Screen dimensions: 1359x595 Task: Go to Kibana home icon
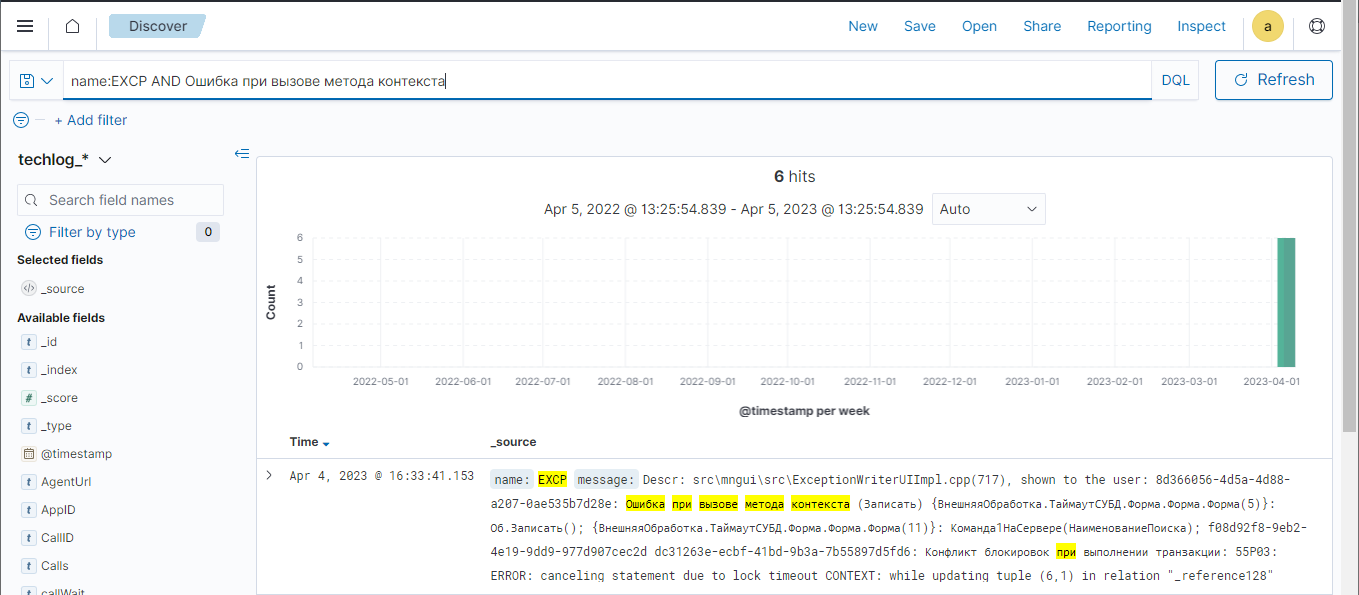pos(72,27)
